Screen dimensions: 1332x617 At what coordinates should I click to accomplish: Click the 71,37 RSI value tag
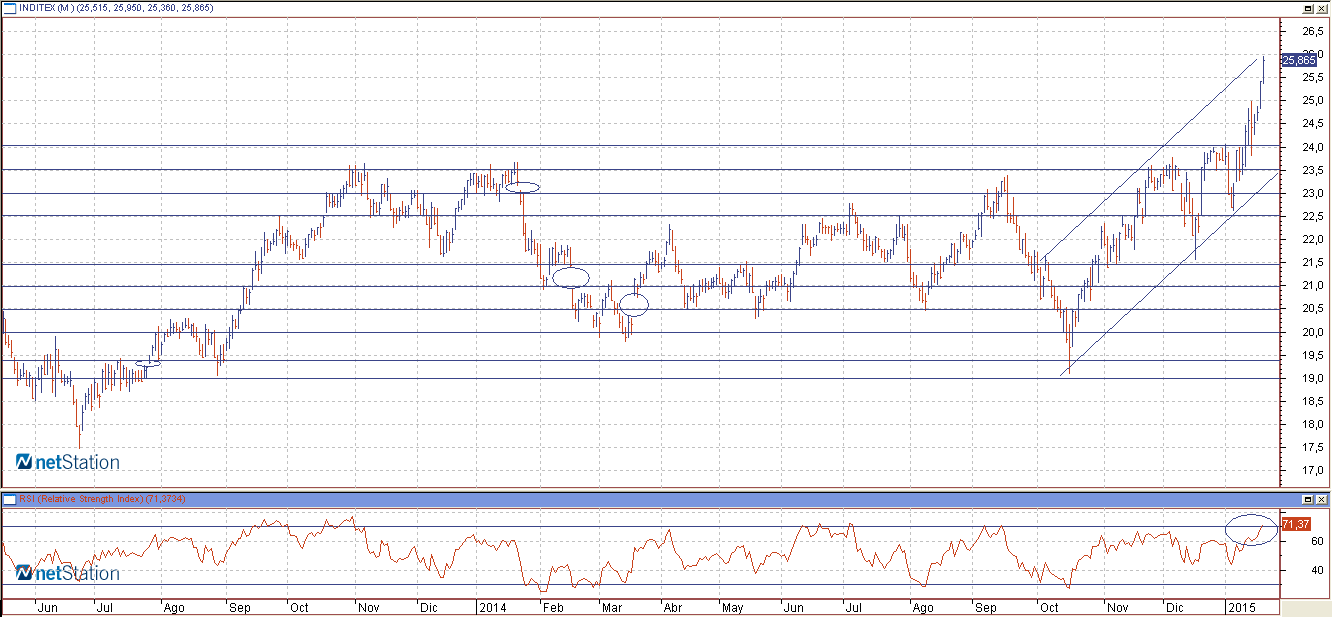(x=1296, y=524)
